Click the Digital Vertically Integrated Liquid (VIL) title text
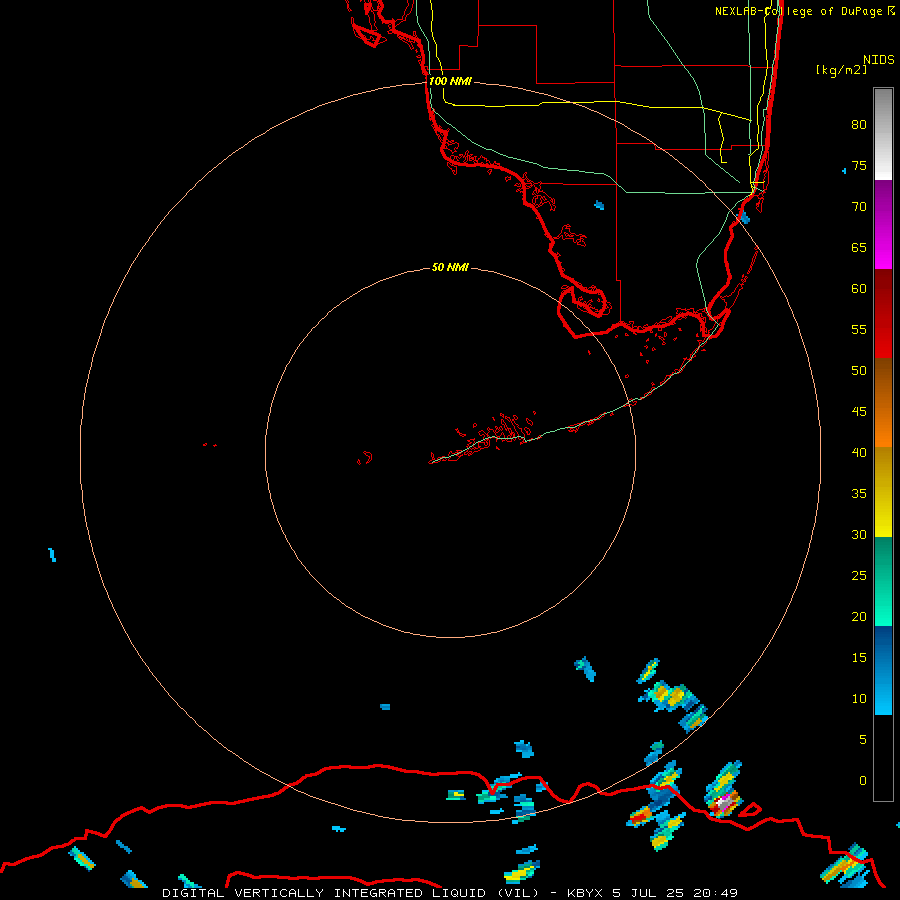Screen dimensions: 900x900 (351, 893)
